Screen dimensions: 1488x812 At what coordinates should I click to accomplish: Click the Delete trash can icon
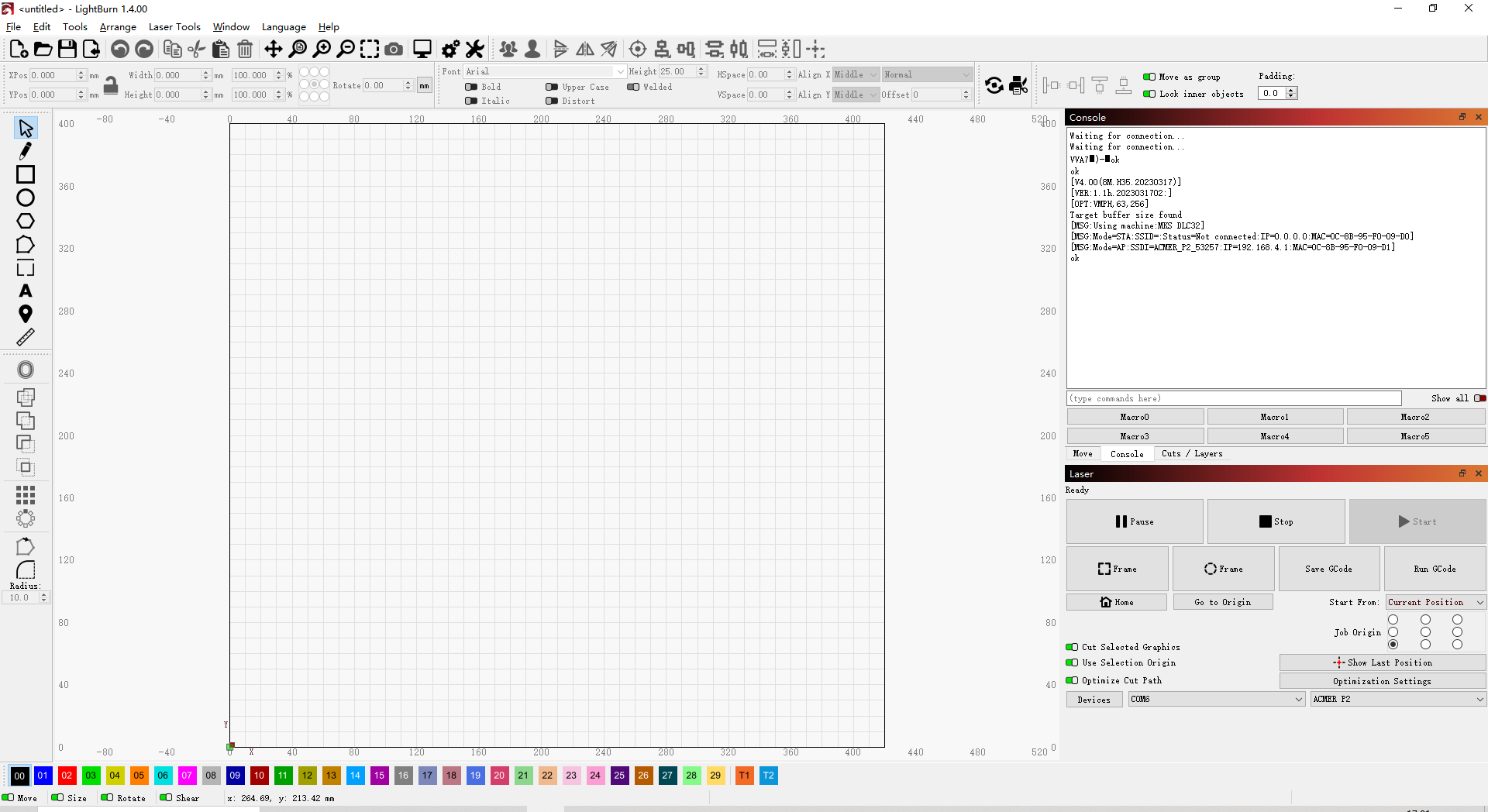(245, 50)
